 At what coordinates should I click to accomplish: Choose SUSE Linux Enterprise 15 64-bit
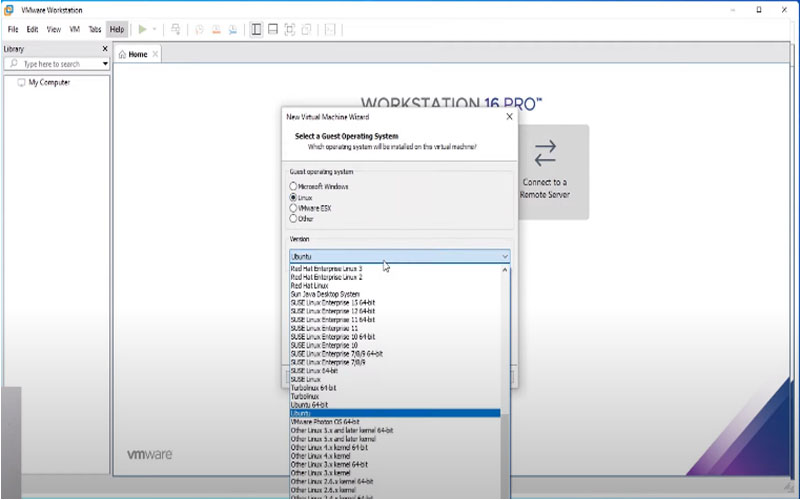pyautogui.click(x=395, y=303)
